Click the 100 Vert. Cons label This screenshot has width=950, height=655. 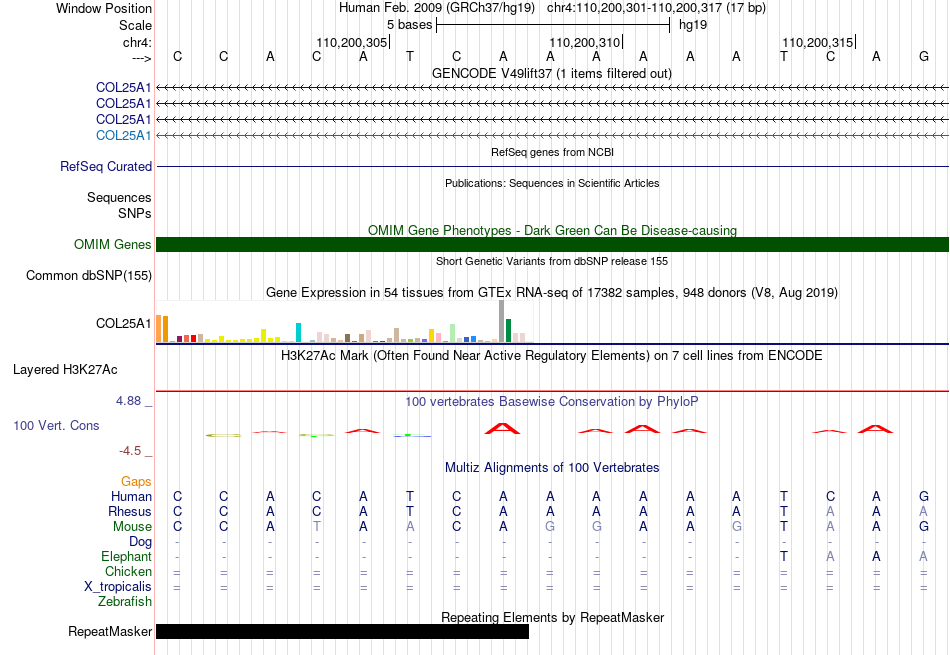[x=56, y=425]
